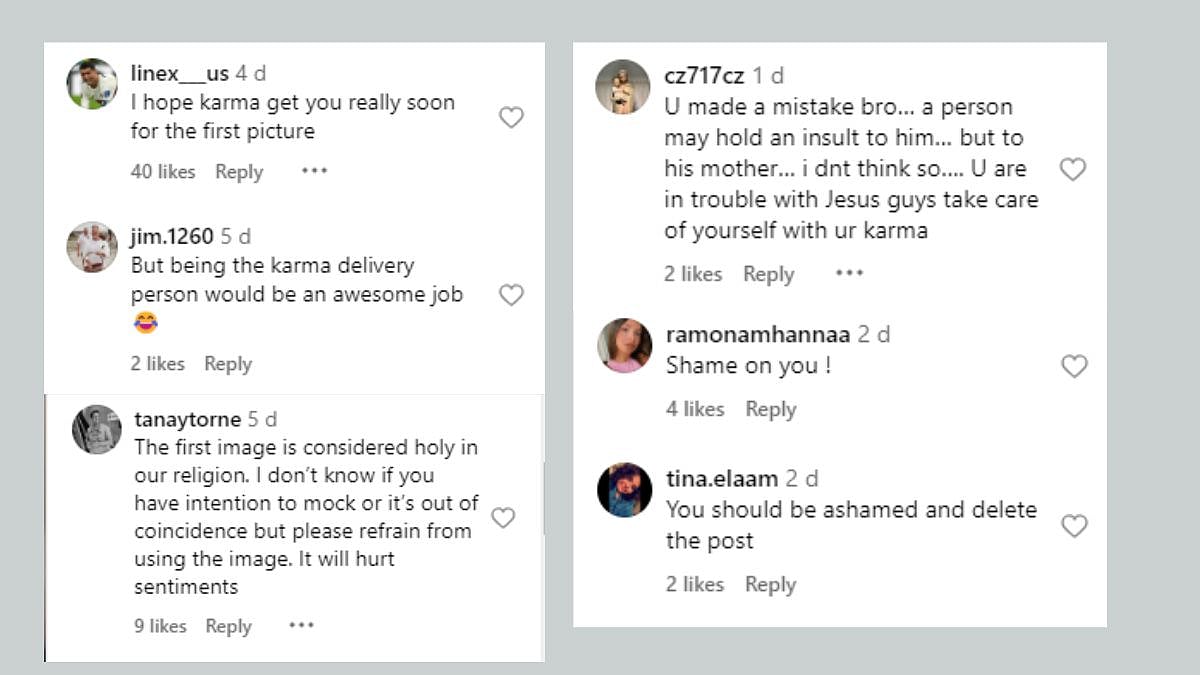Open three-dot menu on tanaytorne's comment
Image resolution: width=1200 pixels, height=675 pixels.
click(x=301, y=625)
